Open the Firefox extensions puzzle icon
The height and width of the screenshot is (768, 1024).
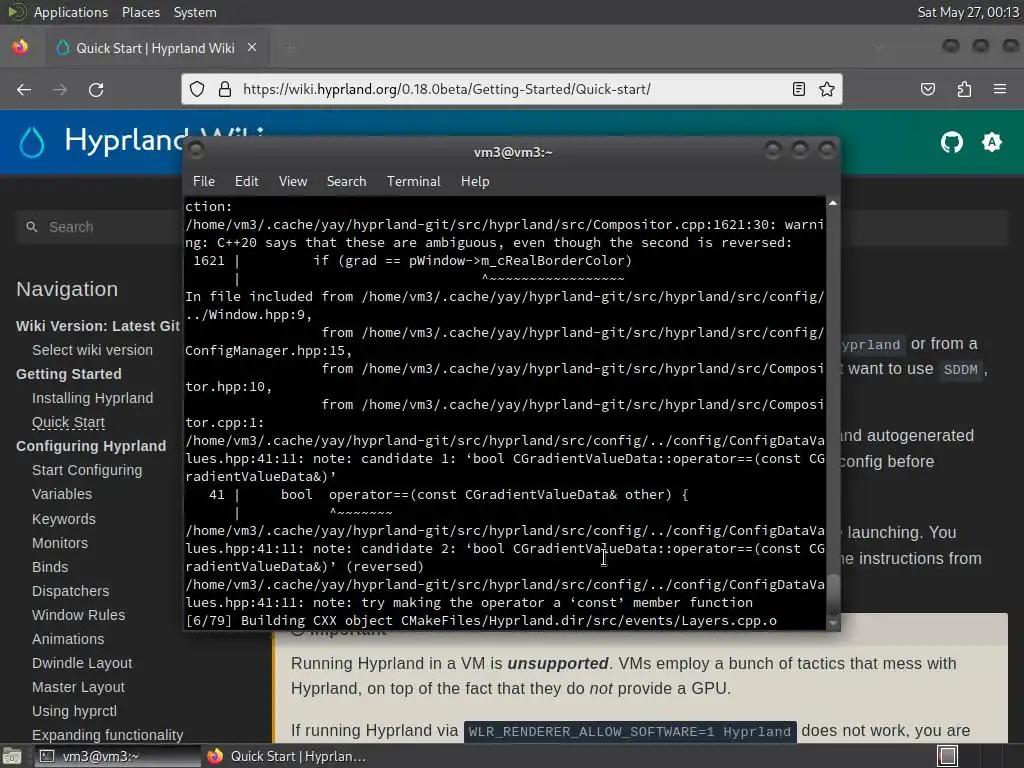click(964, 89)
